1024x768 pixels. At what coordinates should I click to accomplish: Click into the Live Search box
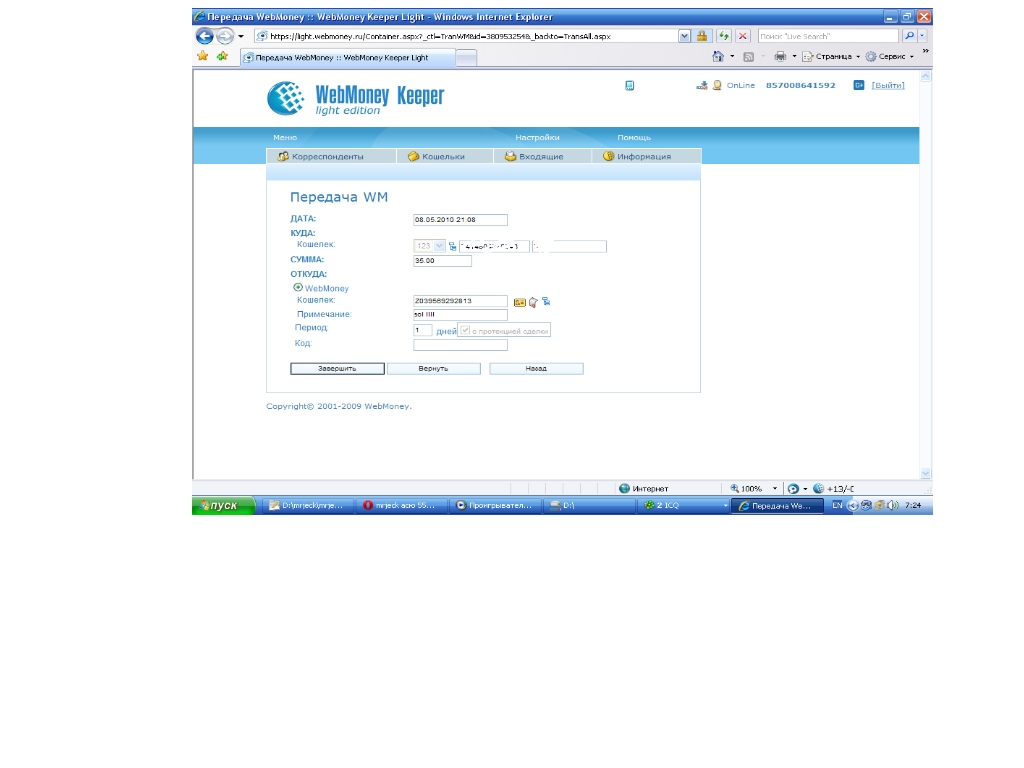[x=828, y=37]
